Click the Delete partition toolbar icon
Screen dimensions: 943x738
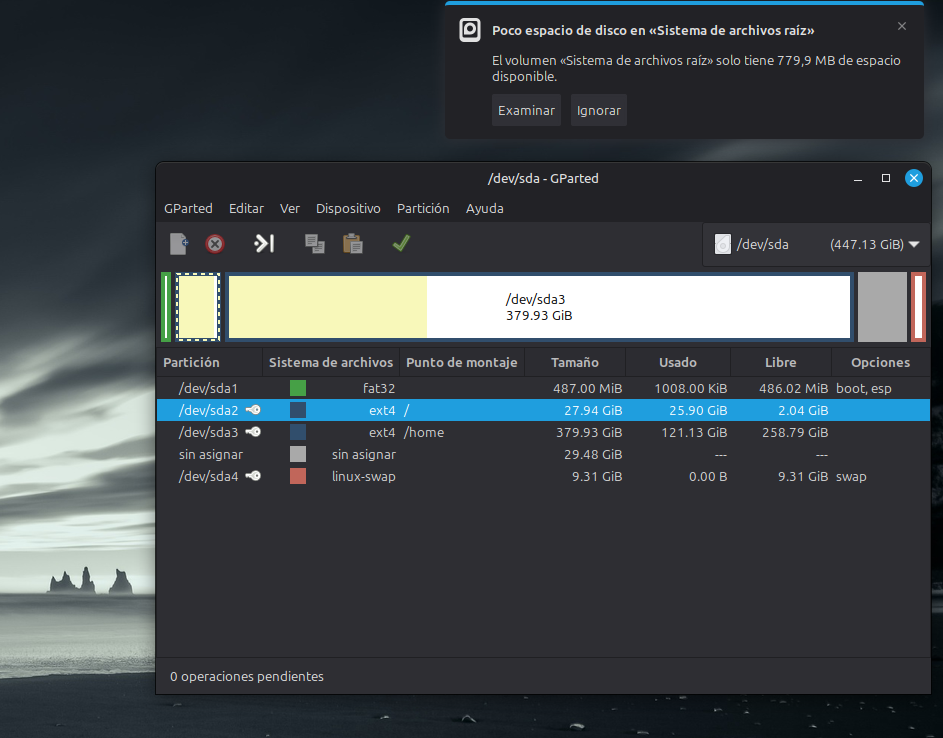pyautogui.click(x=215, y=243)
